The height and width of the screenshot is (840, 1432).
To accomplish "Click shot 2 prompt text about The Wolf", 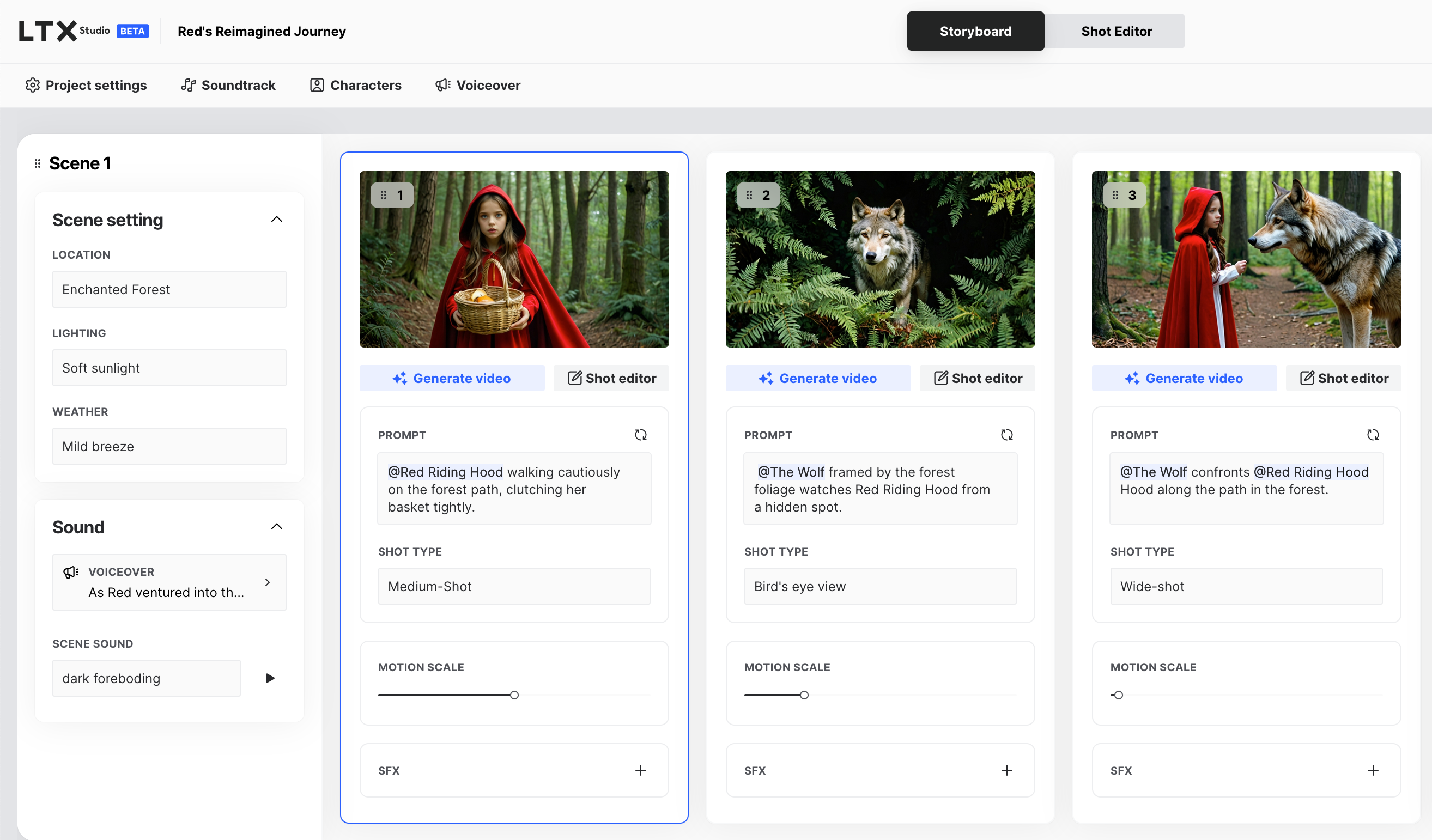I will tap(879, 489).
